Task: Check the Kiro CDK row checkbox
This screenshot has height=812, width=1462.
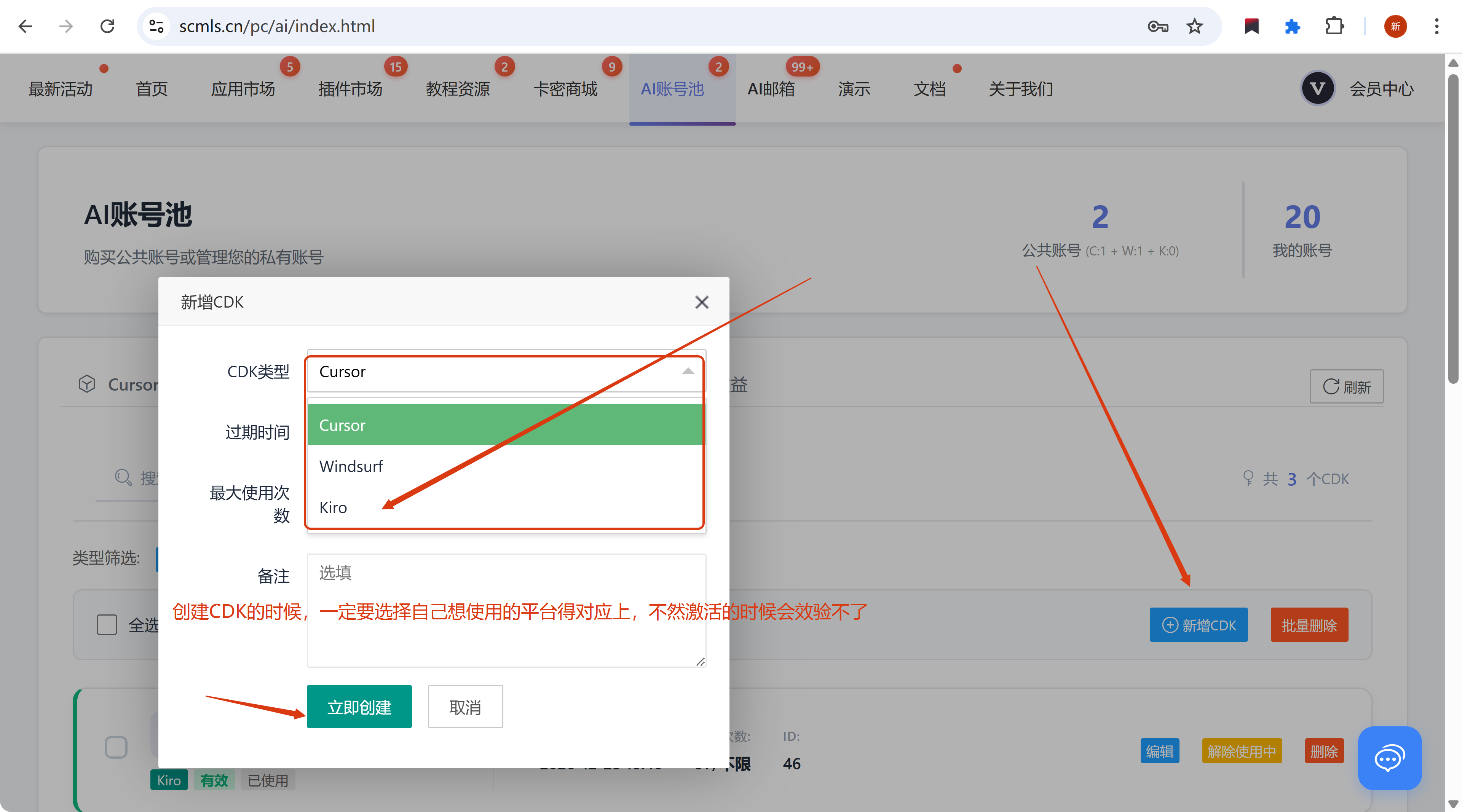Action: pos(117,747)
